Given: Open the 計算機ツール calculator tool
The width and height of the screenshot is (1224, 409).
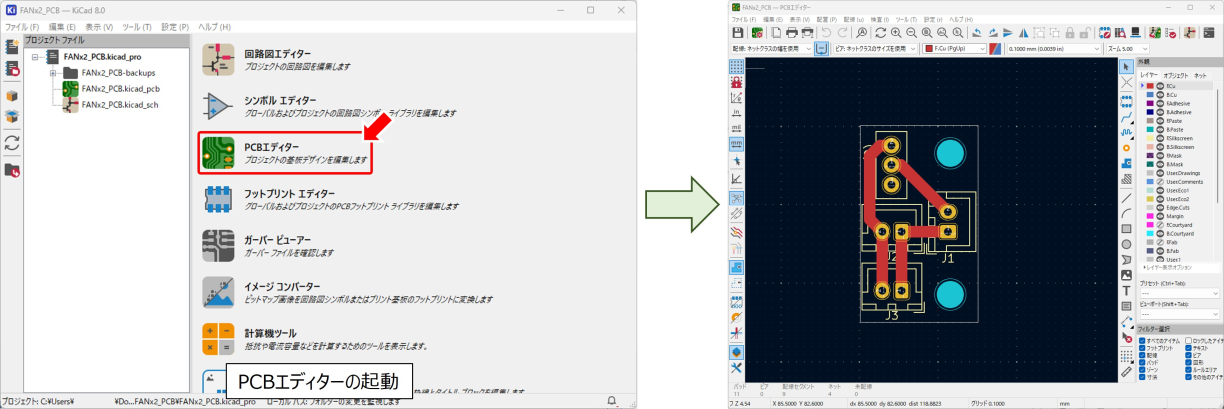Looking at the screenshot, I should [x=285, y=339].
